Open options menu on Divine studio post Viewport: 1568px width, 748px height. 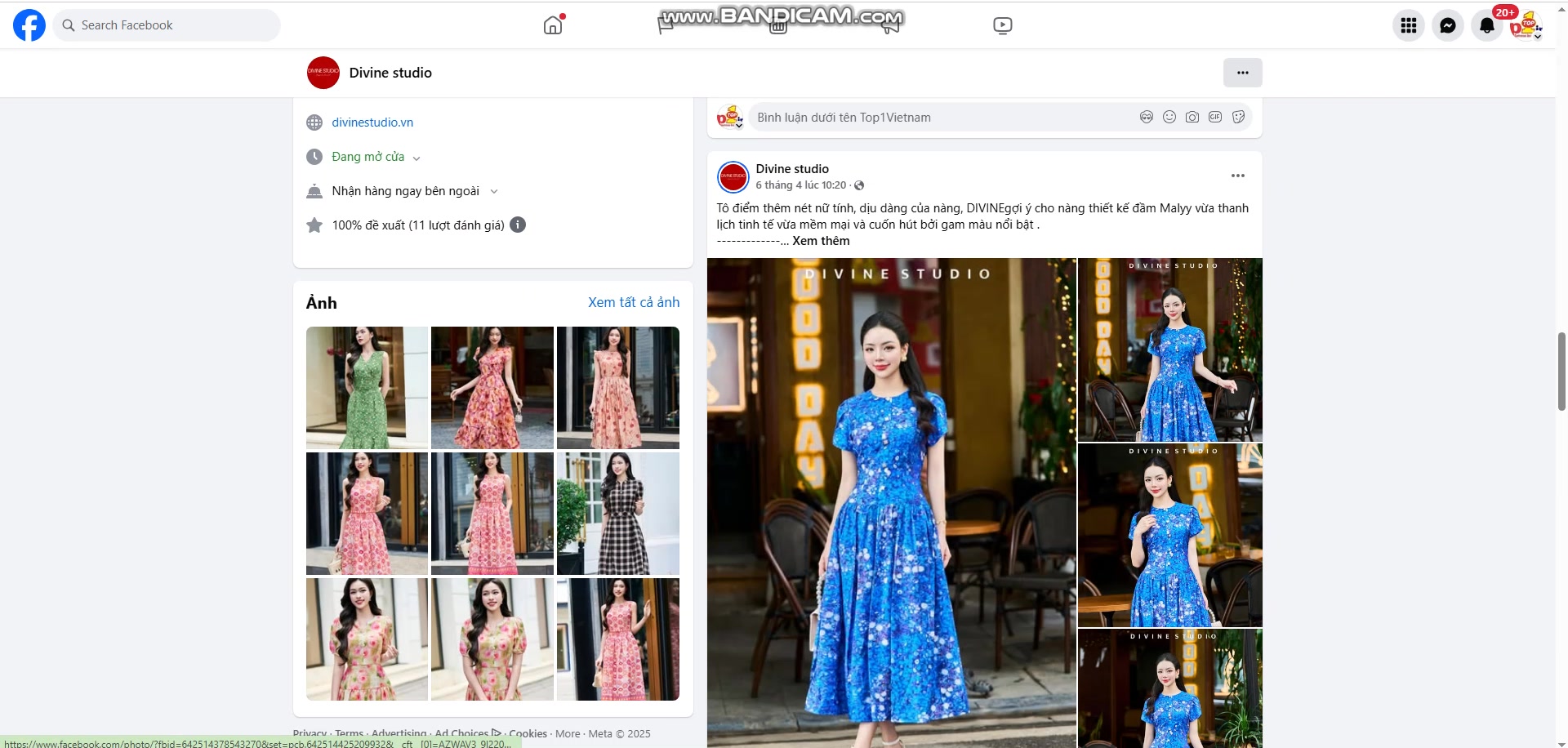point(1238,176)
